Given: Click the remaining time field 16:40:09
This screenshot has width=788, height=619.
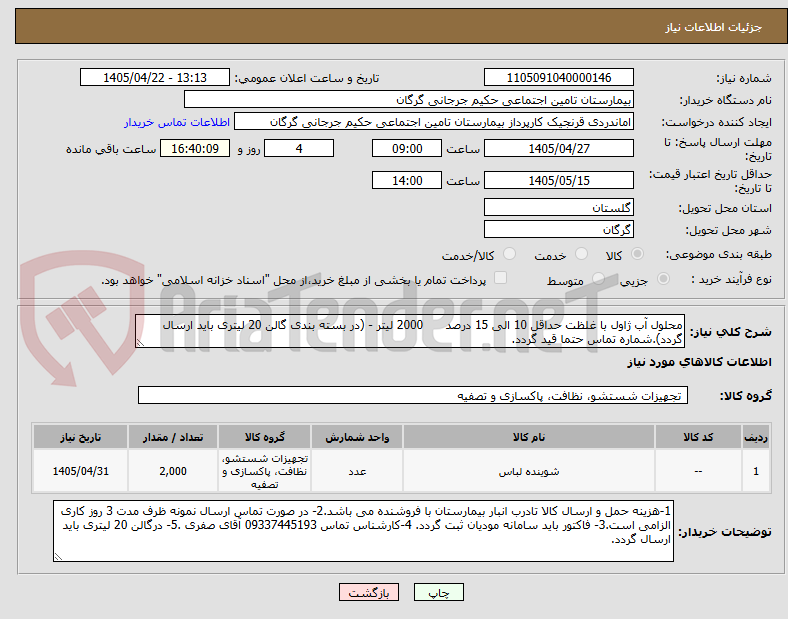Looking at the screenshot, I should (195, 149).
